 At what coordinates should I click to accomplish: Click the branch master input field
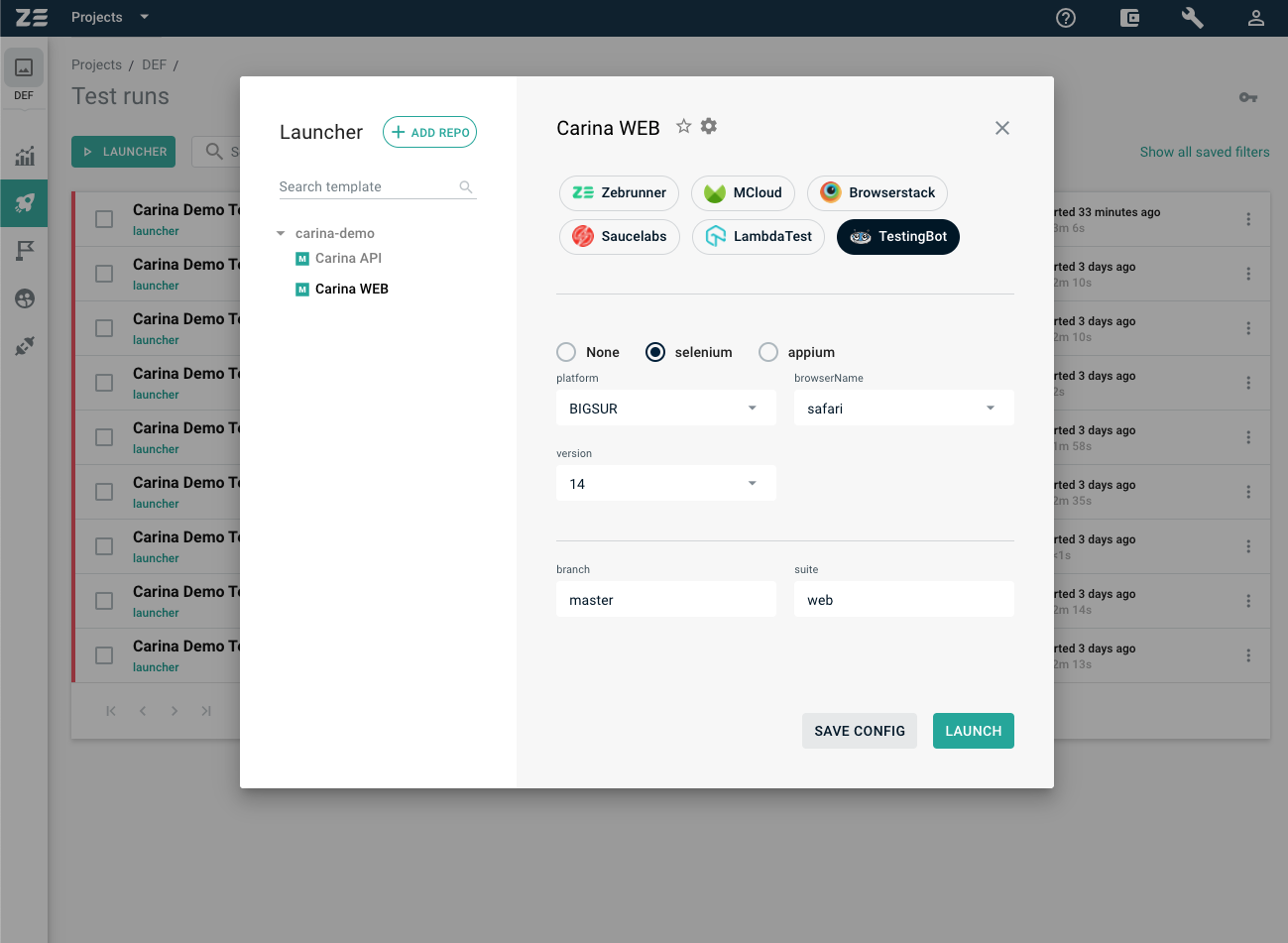666,600
